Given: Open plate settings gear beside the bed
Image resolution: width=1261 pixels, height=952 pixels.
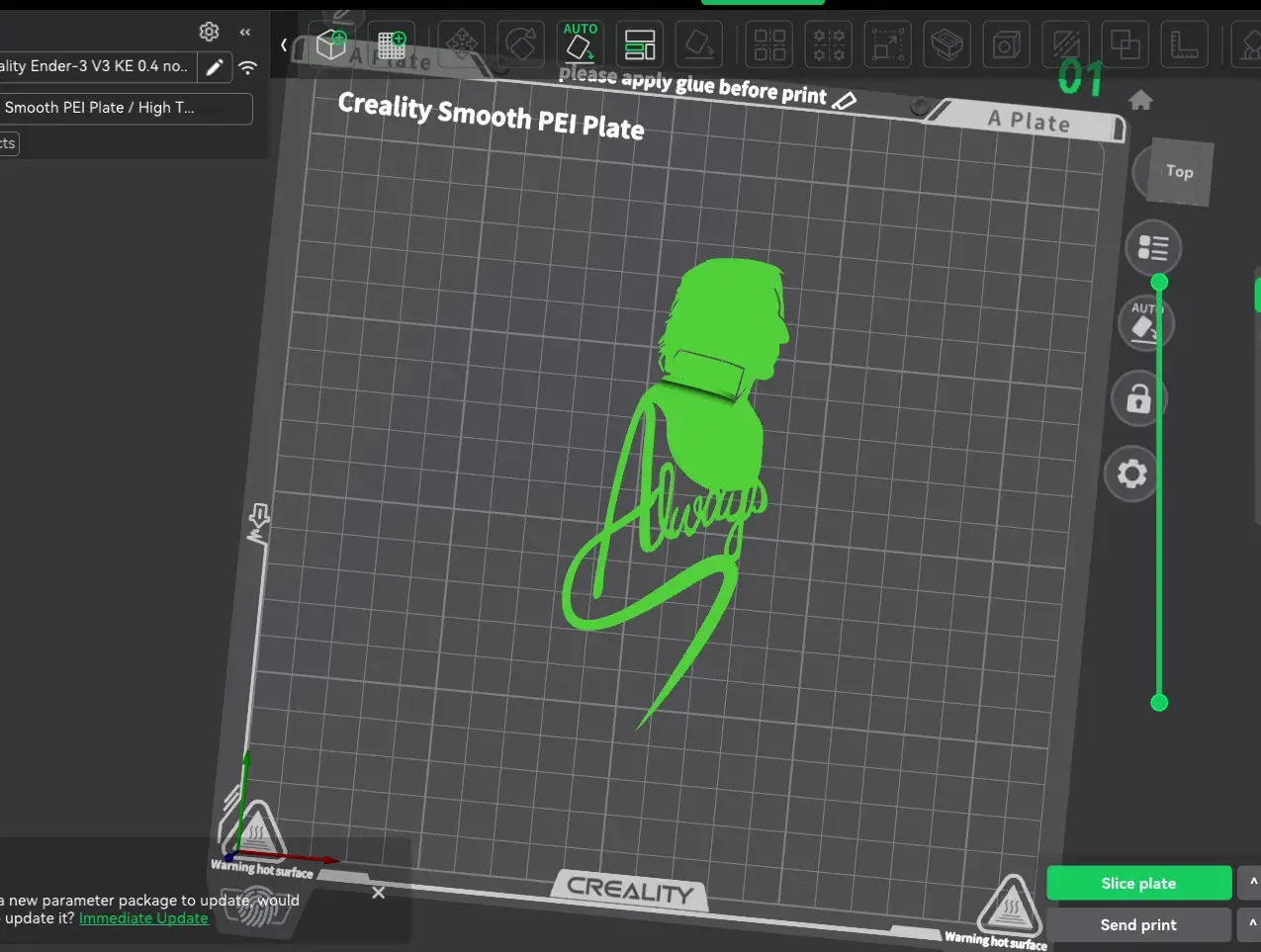Looking at the screenshot, I should point(1131,475).
